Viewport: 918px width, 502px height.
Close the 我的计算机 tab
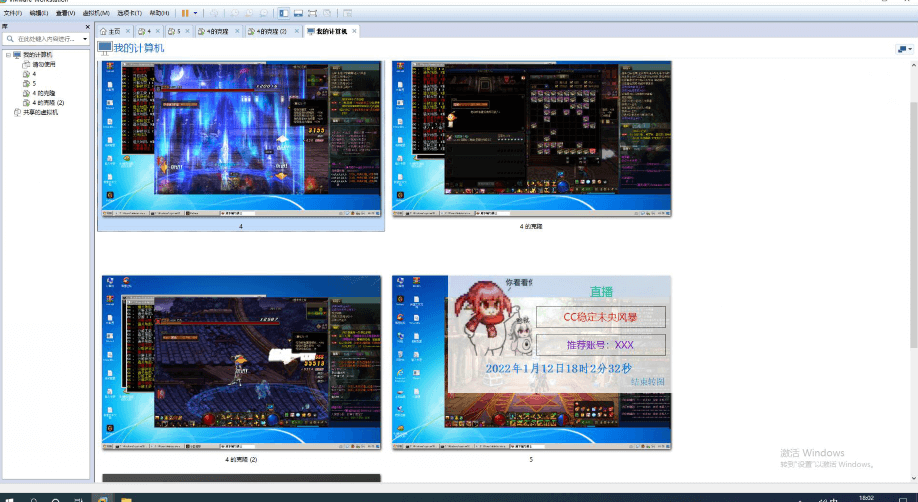coord(354,31)
